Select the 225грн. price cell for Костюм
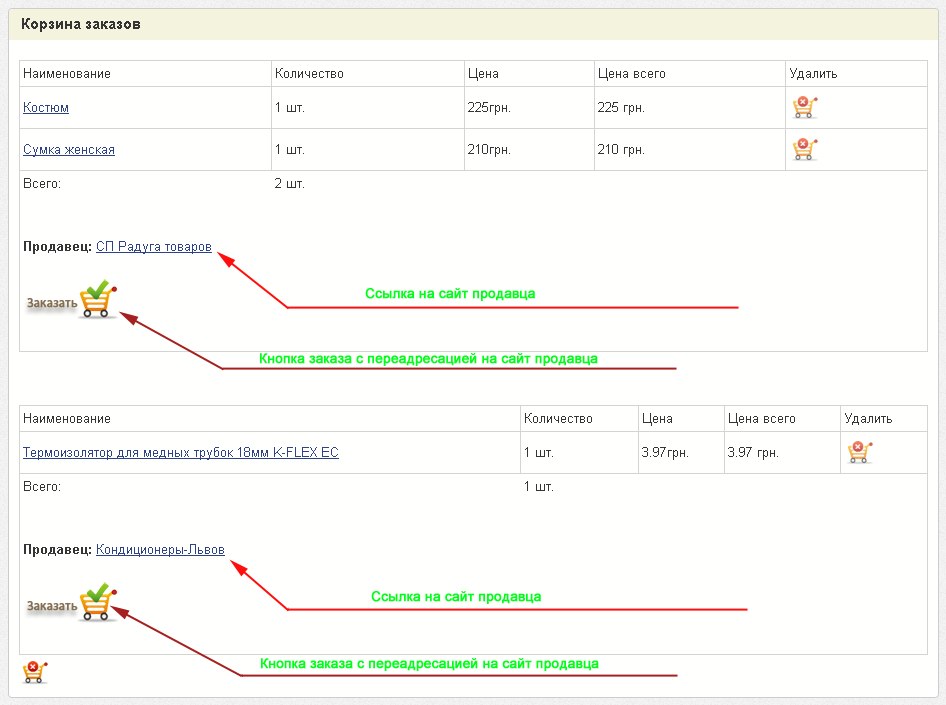This screenshot has width=946, height=705. point(489,108)
